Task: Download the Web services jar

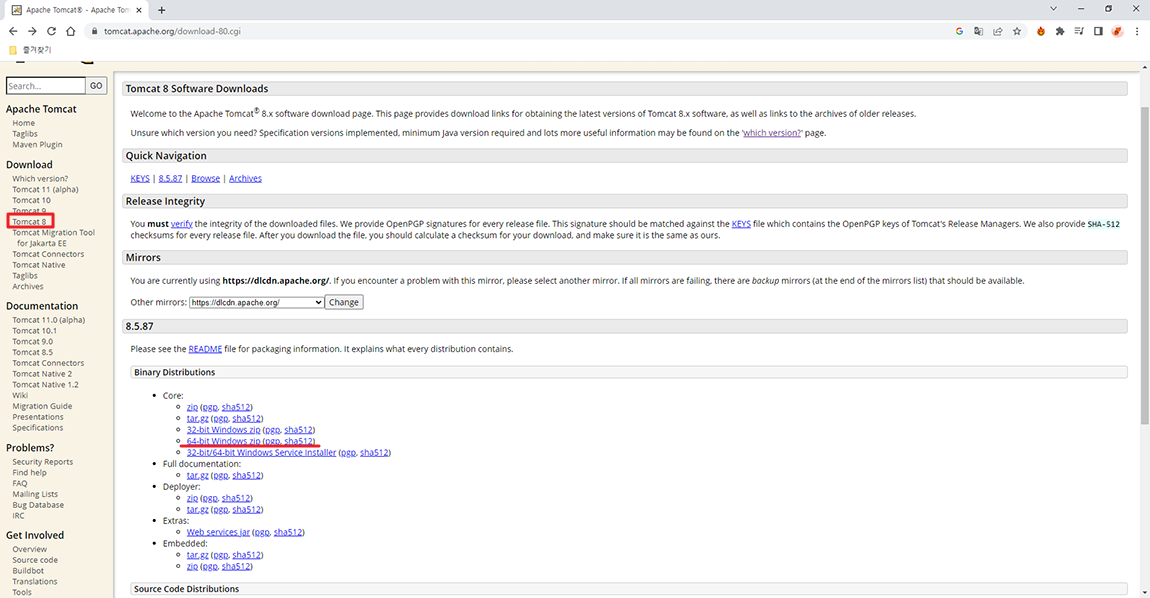Action: 218,532
